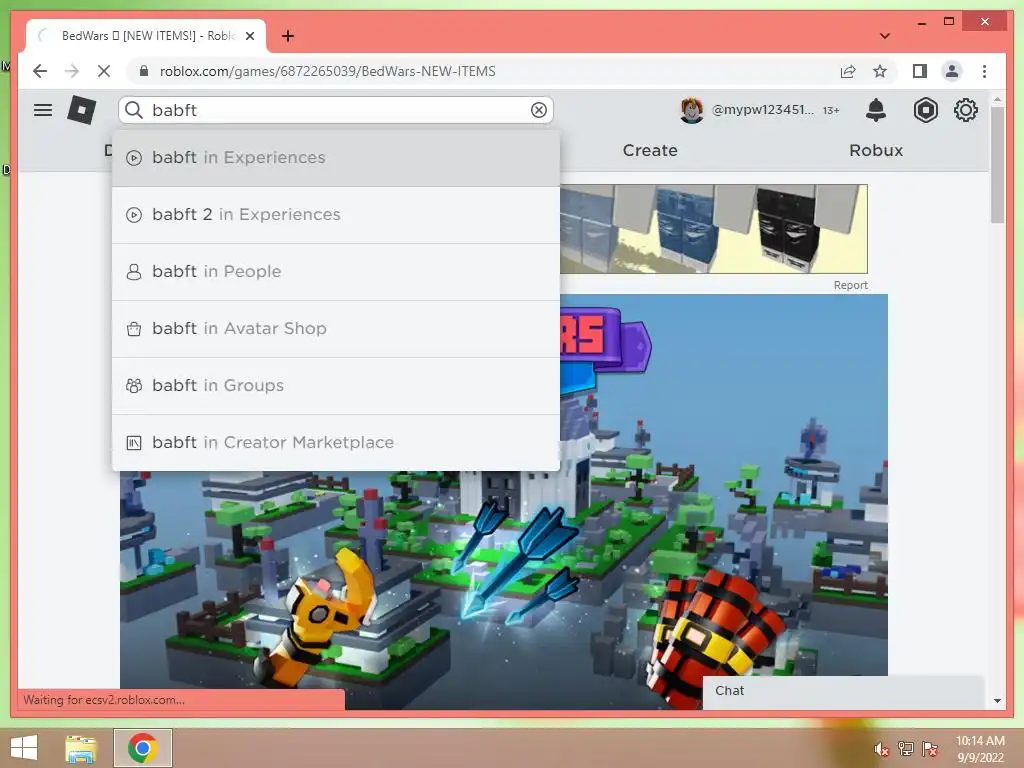1024x768 pixels.
Task: View site info via padlock icon
Action: (x=144, y=71)
